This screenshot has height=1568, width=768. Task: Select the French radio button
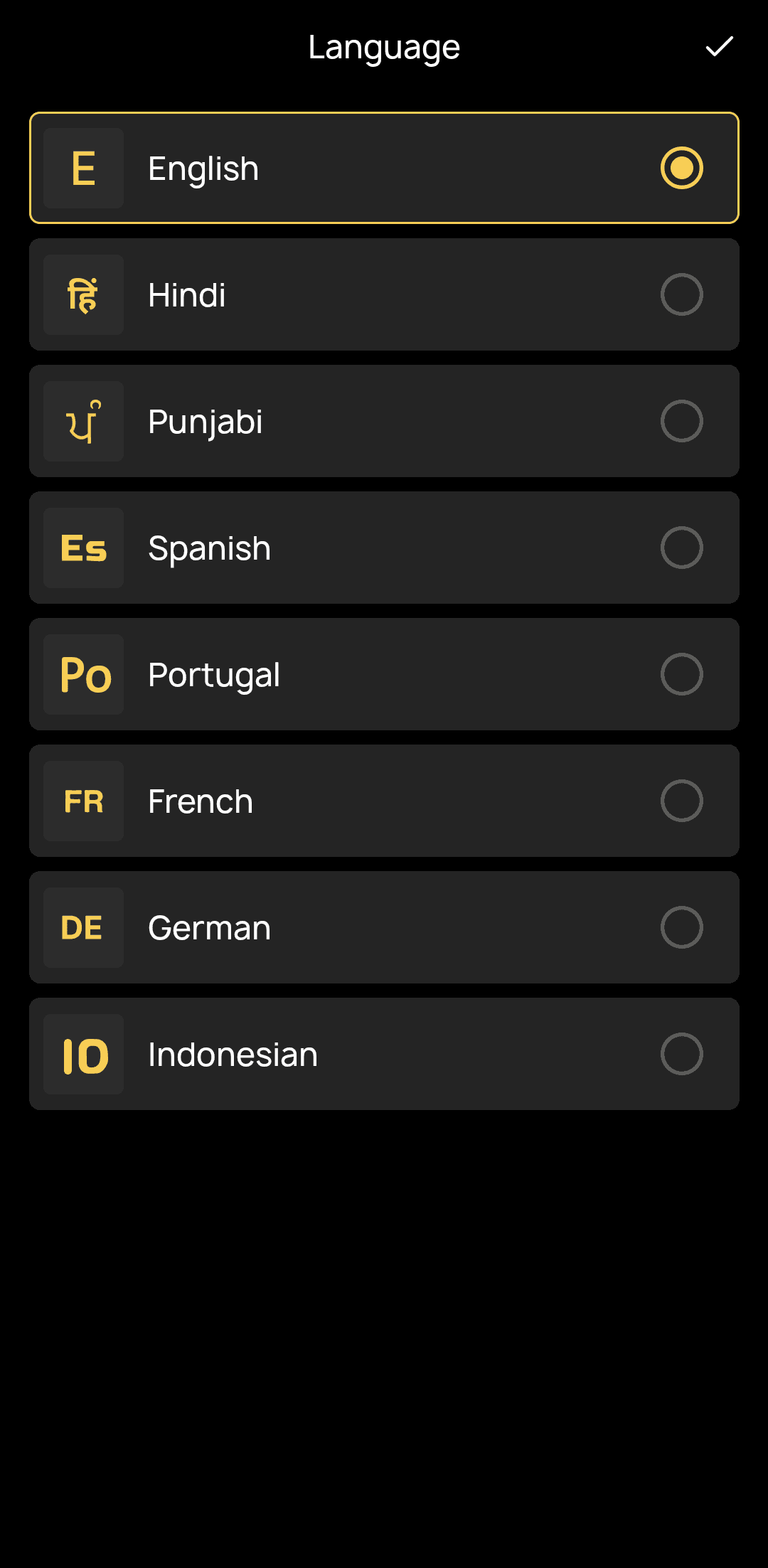pyautogui.click(x=681, y=801)
